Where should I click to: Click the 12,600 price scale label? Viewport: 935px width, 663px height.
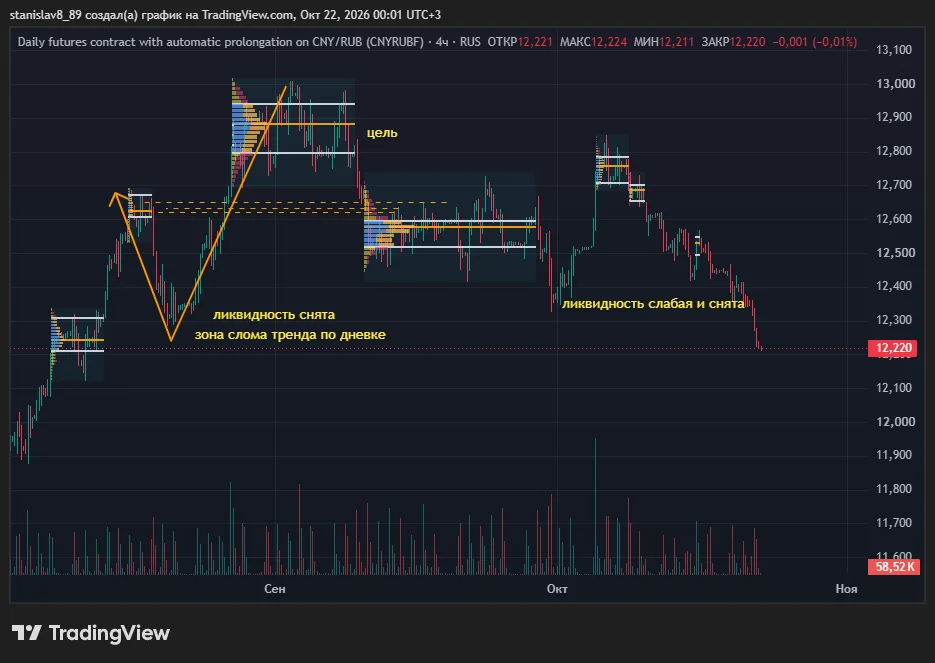pyautogui.click(x=894, y=219)
